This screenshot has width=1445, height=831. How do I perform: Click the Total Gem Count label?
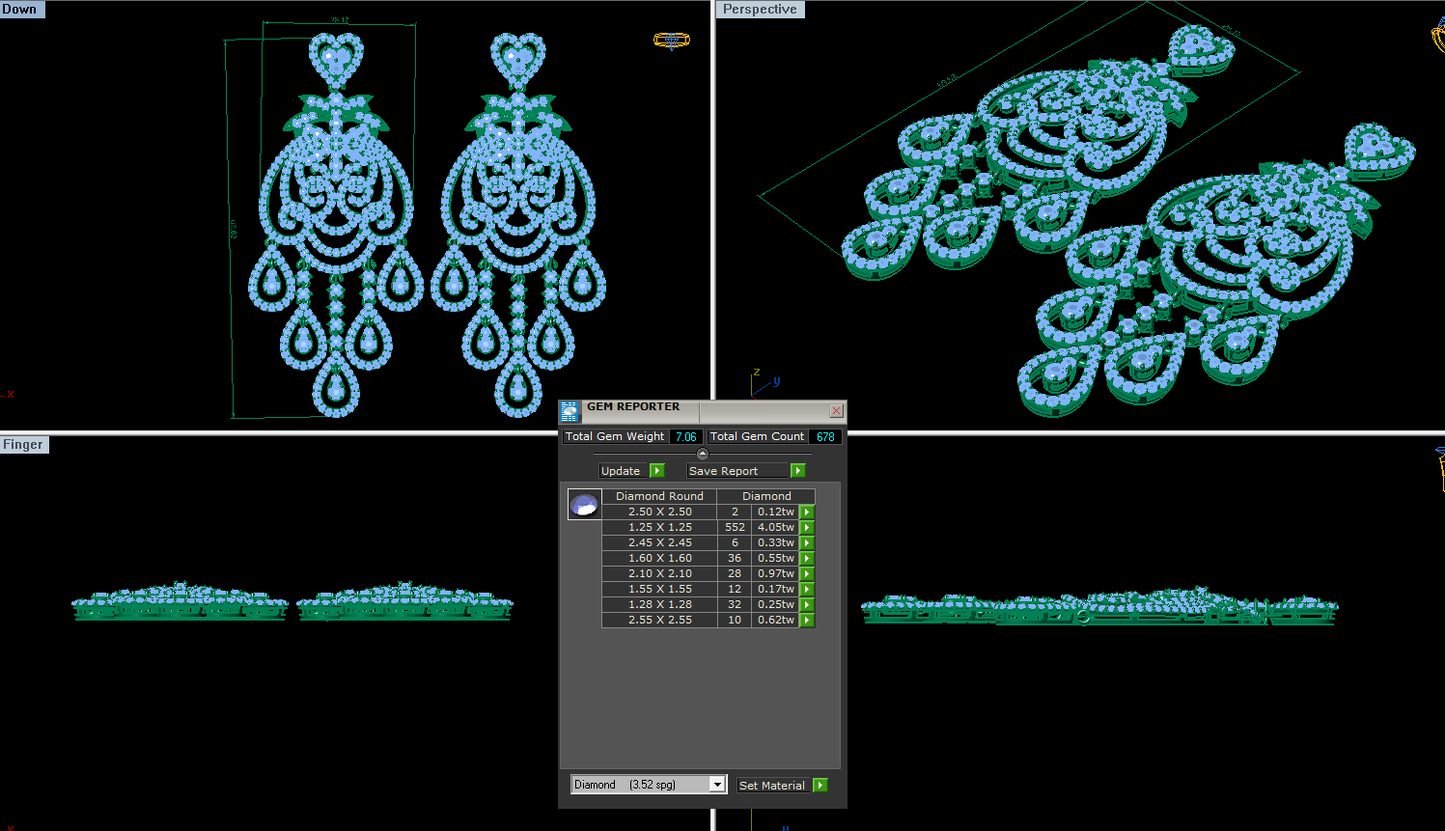[757, 437]
